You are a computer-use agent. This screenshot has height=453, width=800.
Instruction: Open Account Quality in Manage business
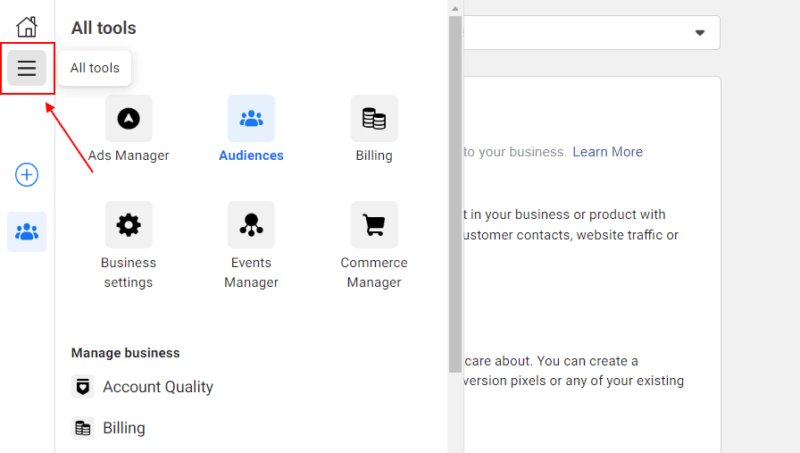coord(158,387)
